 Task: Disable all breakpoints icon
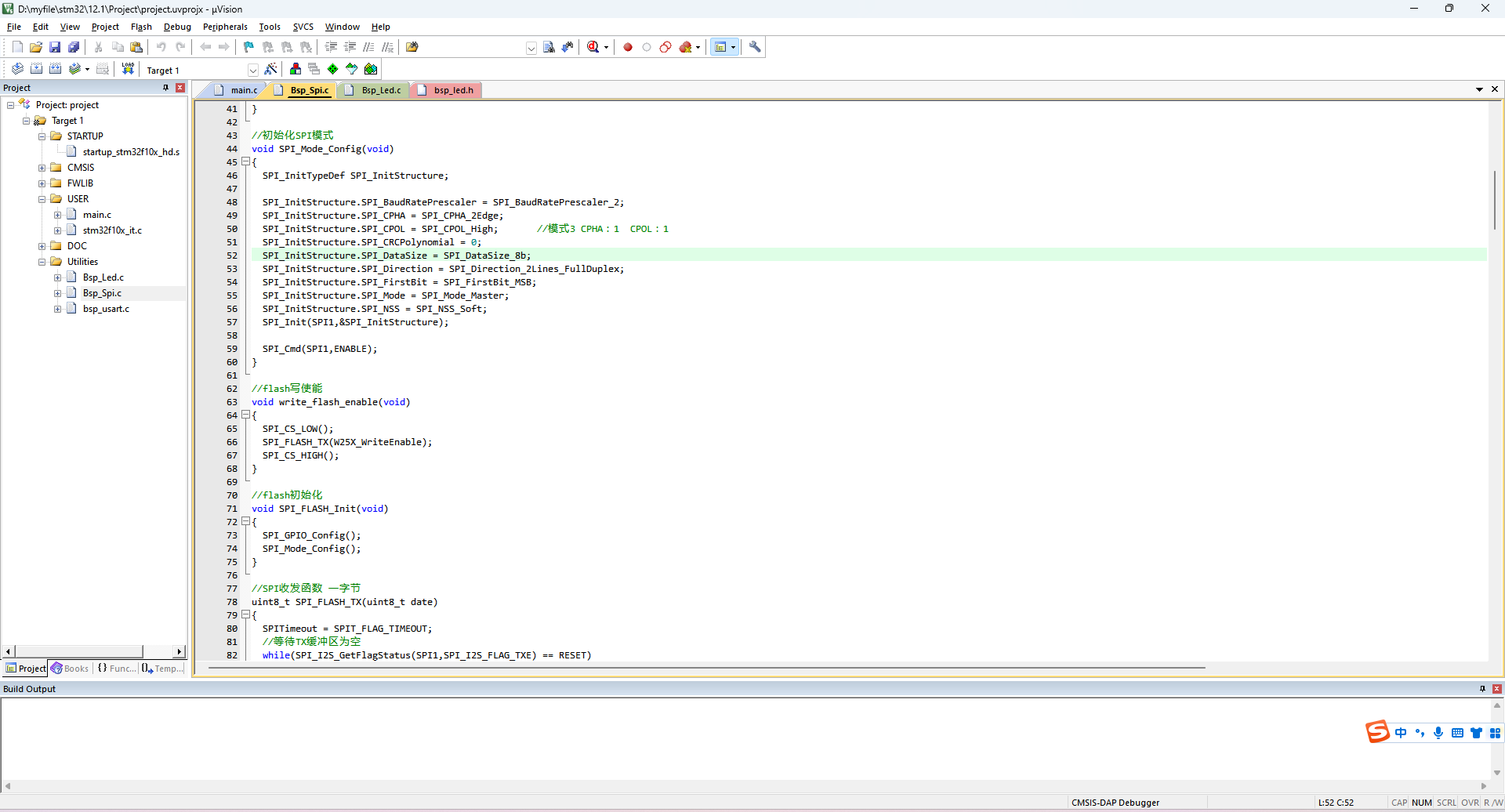665,47
